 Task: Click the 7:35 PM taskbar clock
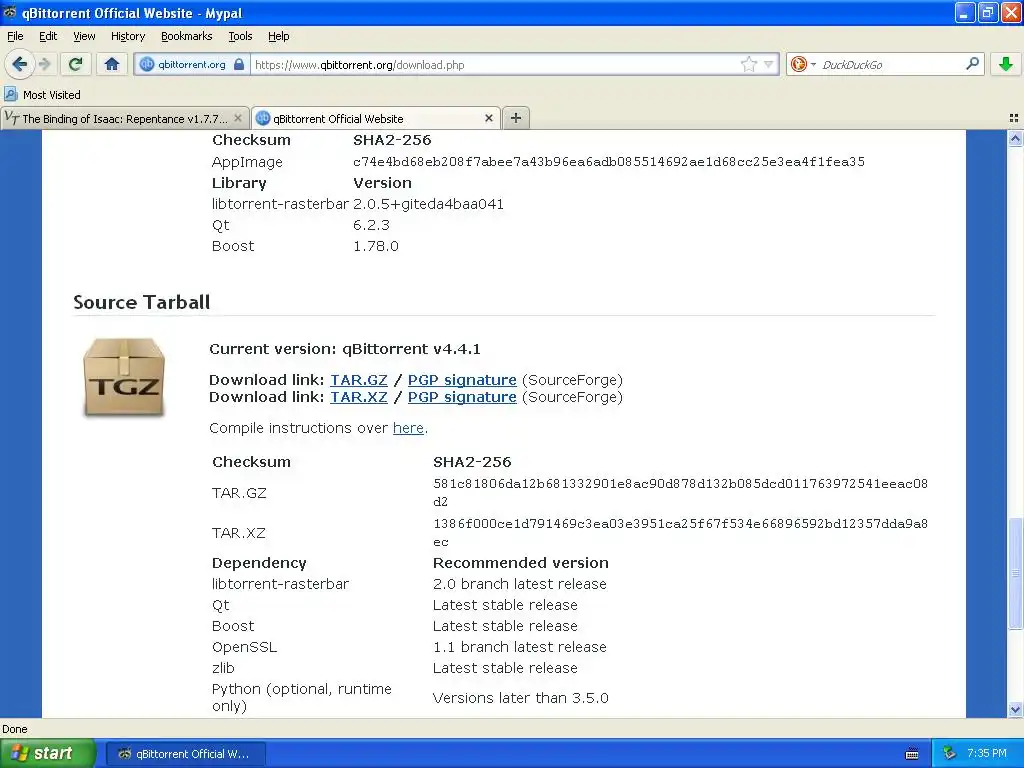[987, 754]
